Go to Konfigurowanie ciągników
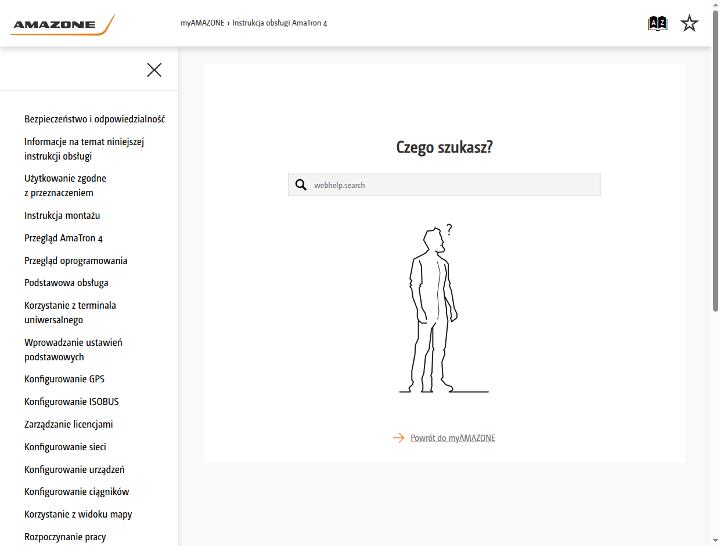The height and width of the screenshot is (546, 720). click(77, 492)
